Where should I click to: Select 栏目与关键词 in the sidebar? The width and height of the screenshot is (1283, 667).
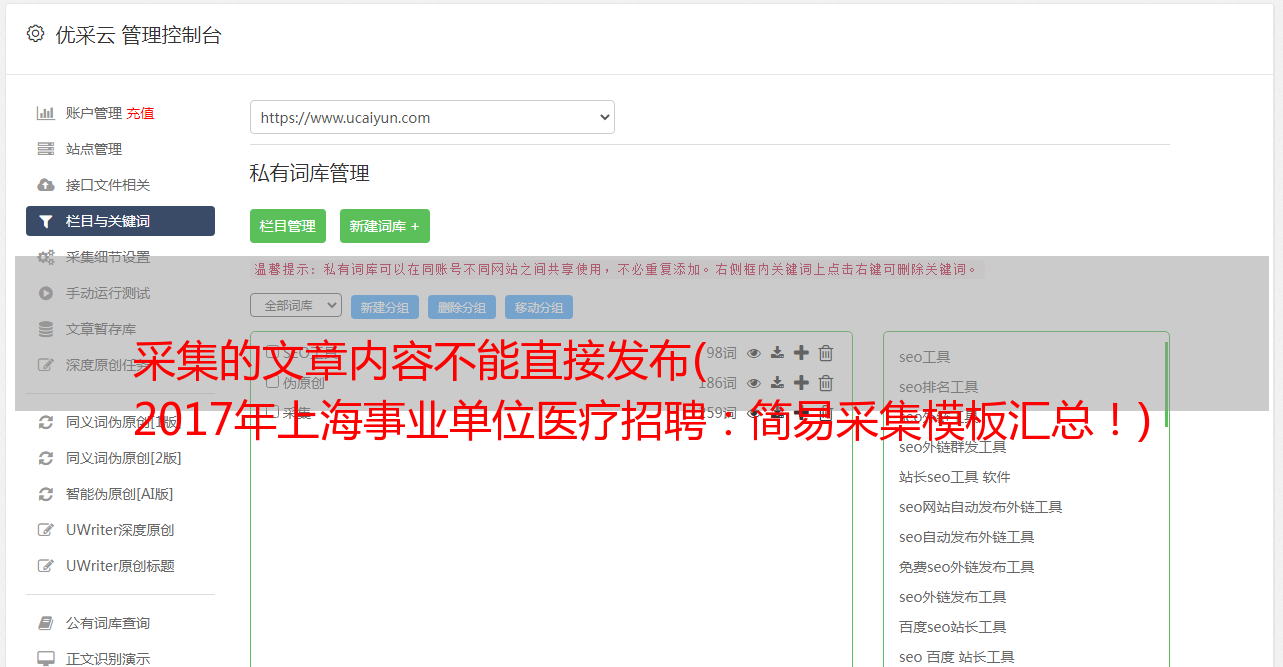click(x=120, y=221)
